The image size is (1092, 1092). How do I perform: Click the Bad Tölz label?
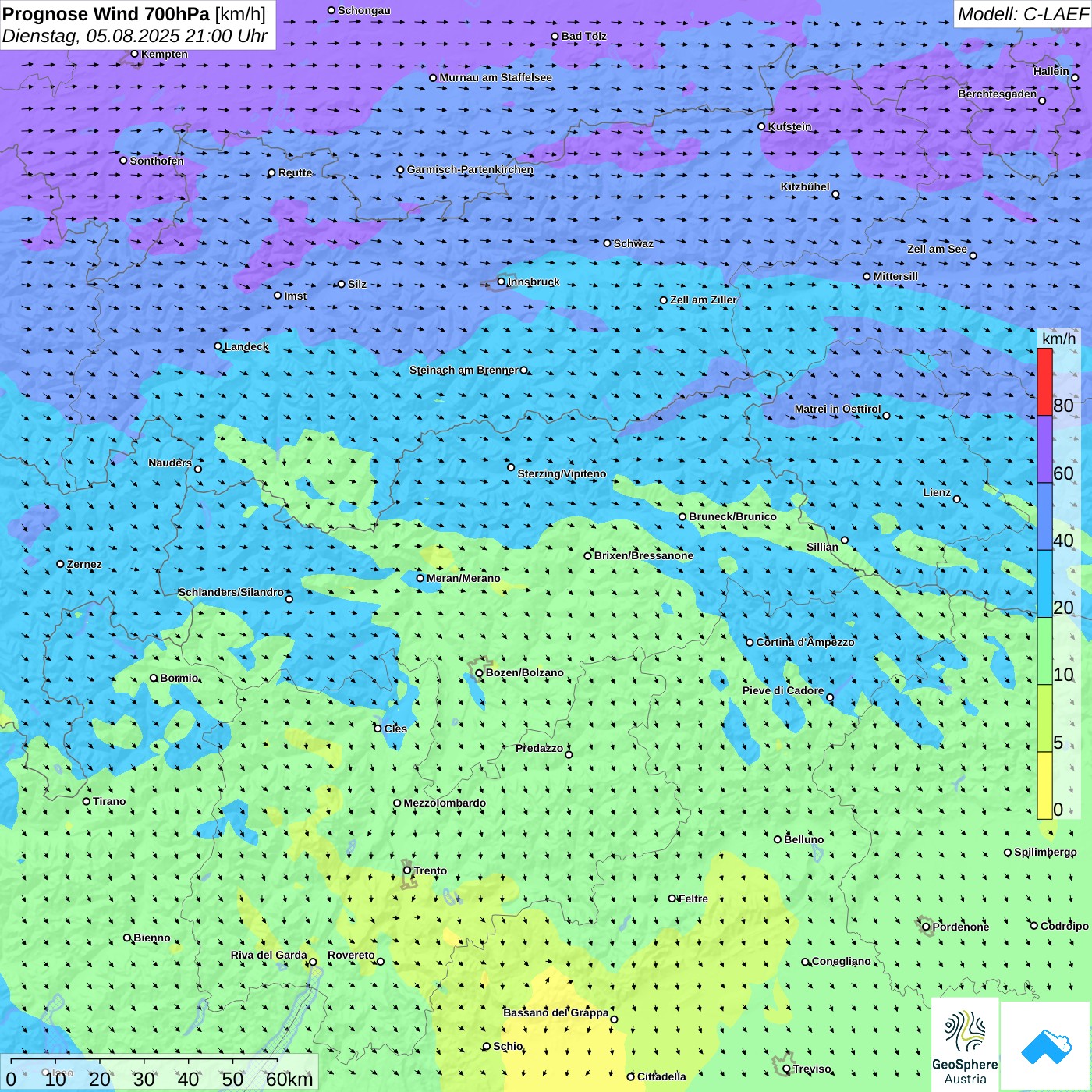coord(583,36)
